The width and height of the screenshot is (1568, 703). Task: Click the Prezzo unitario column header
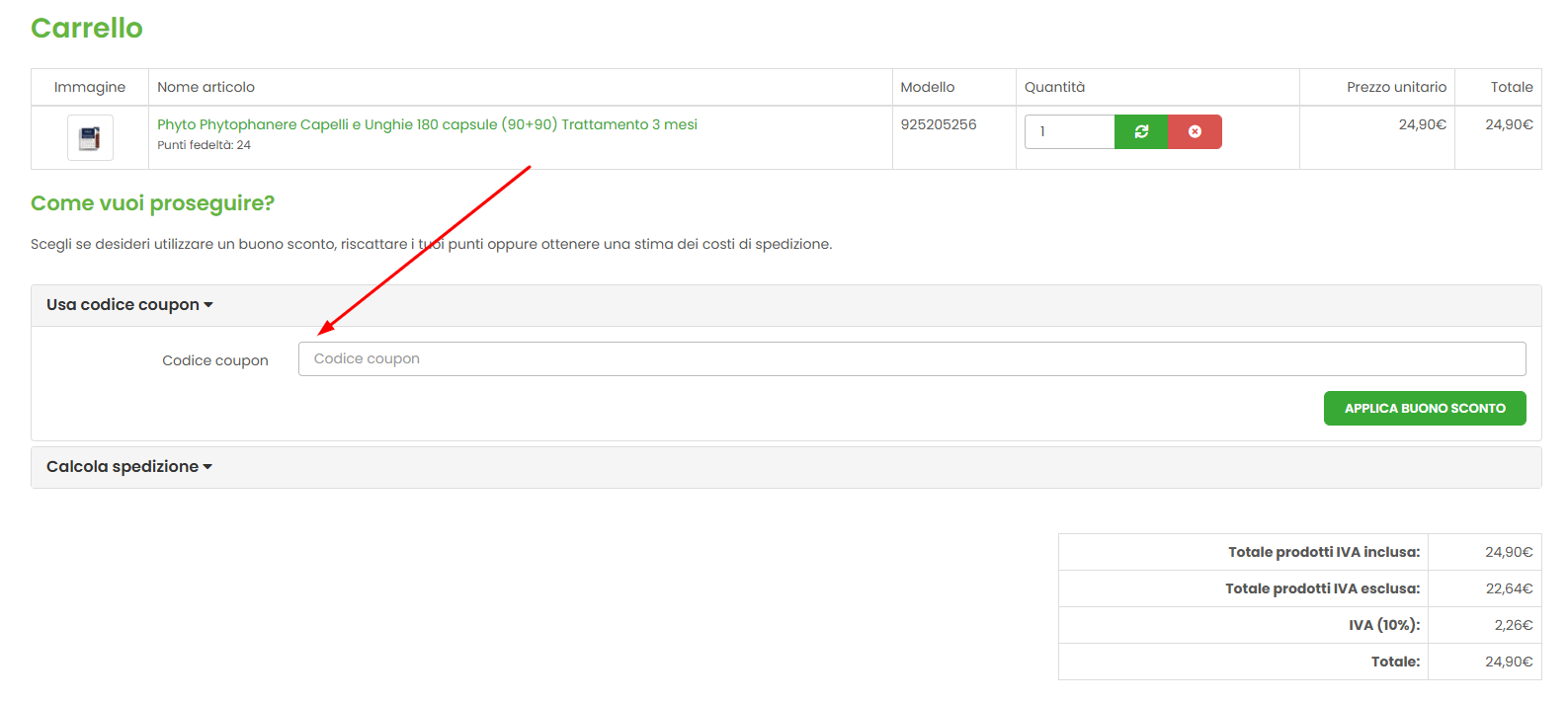1395,87
